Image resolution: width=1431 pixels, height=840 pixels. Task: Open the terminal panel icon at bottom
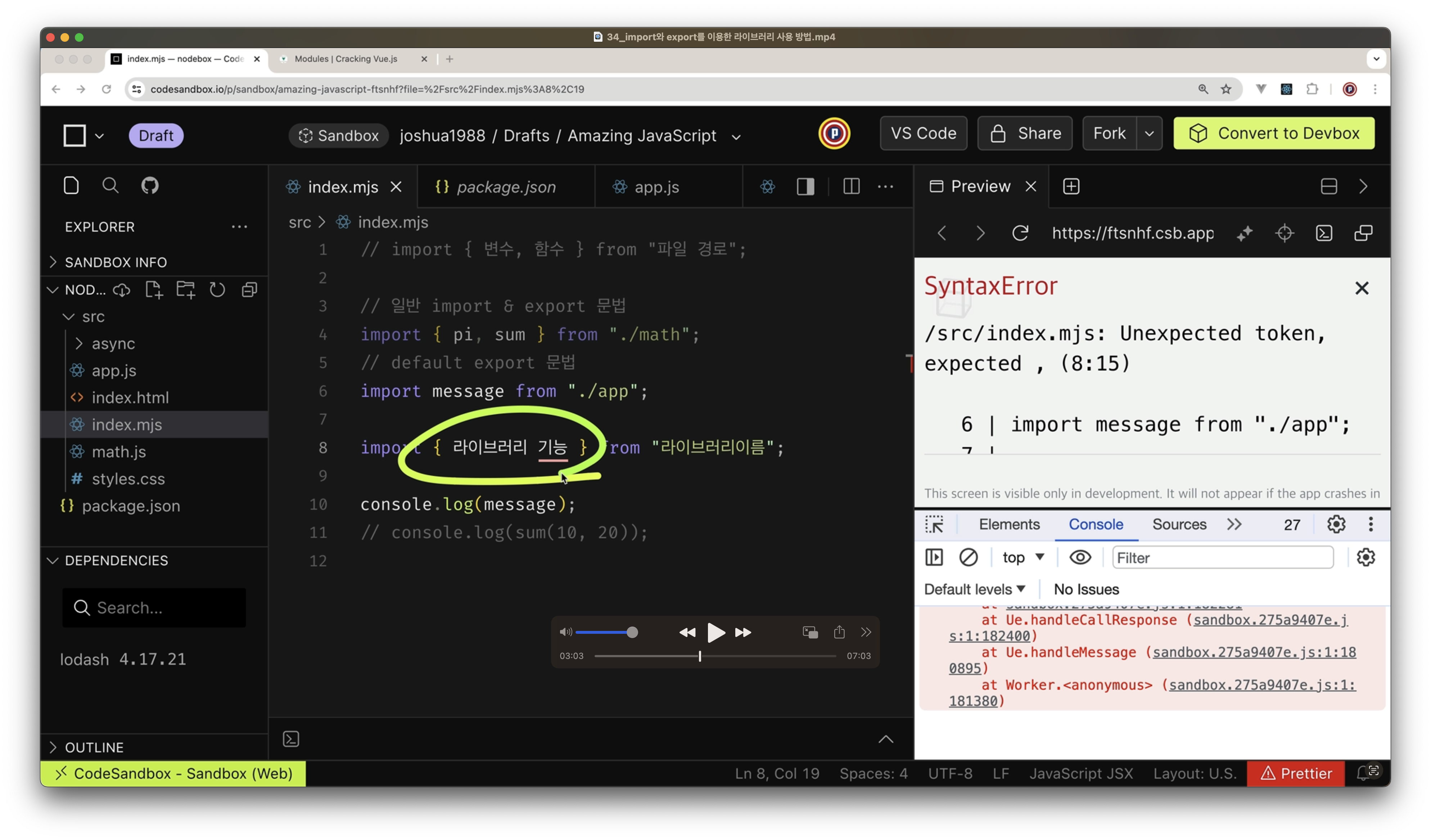291,739
